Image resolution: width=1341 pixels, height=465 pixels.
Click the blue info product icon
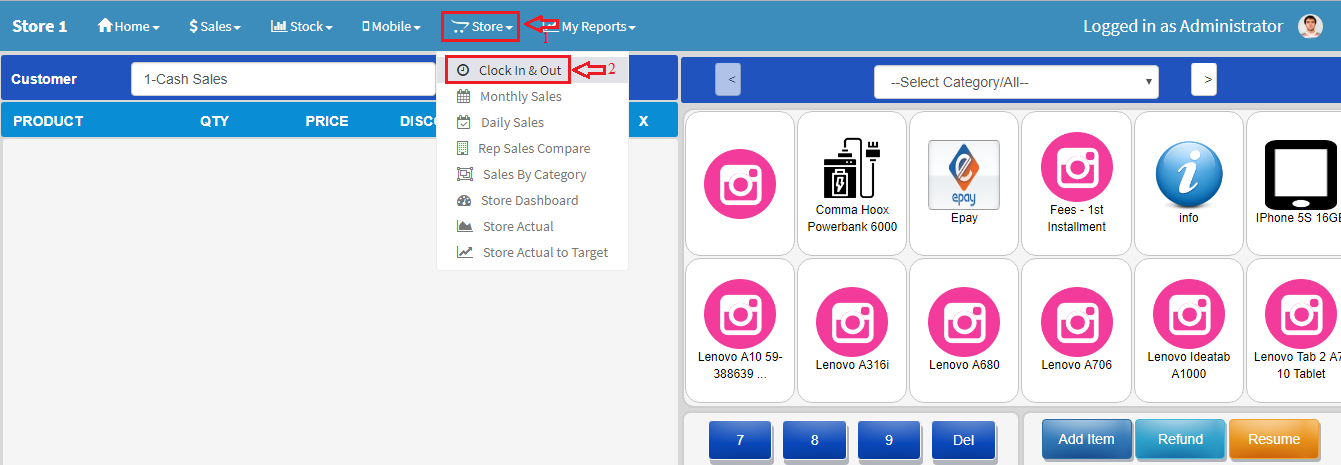pos(1188,174)
